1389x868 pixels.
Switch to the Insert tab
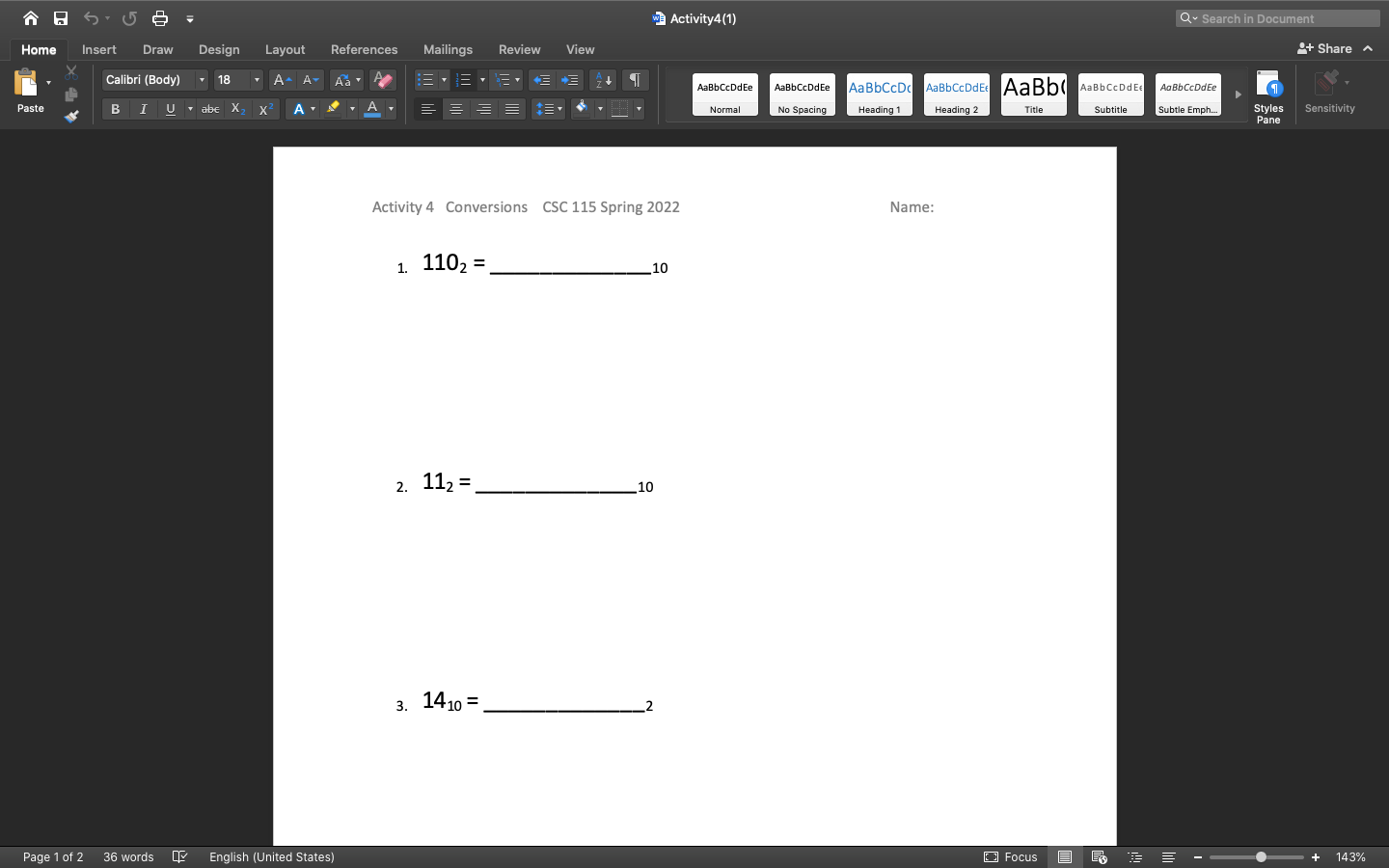click(99, 49)
